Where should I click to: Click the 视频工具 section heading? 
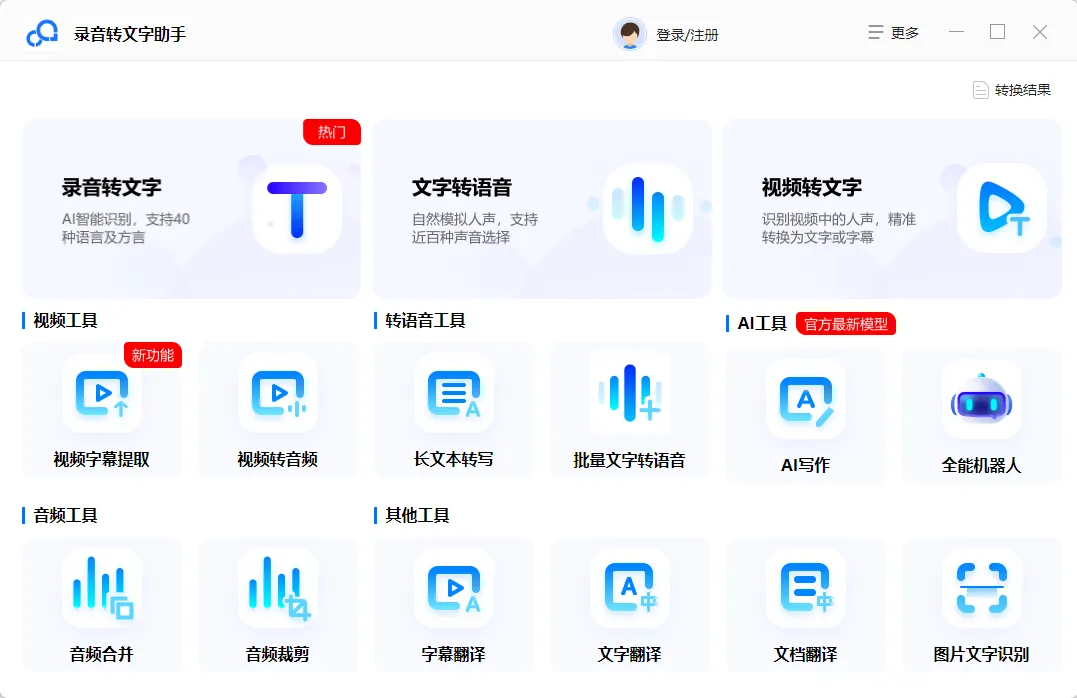point(65,320)
